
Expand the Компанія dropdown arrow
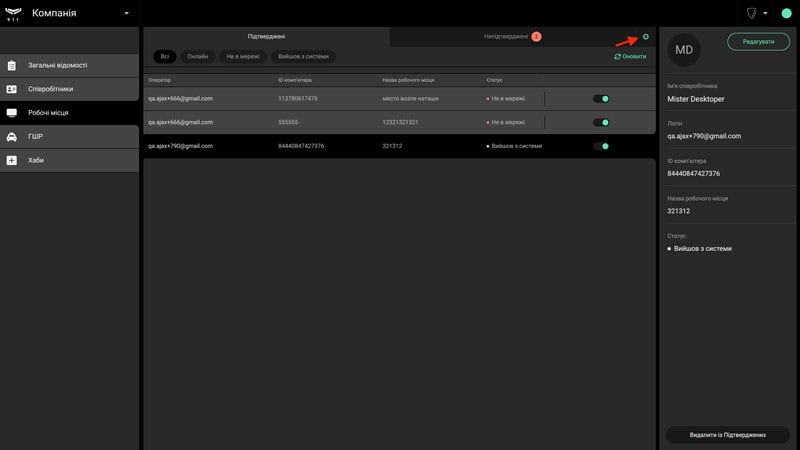pyautogui.click(x=127, y=13)
